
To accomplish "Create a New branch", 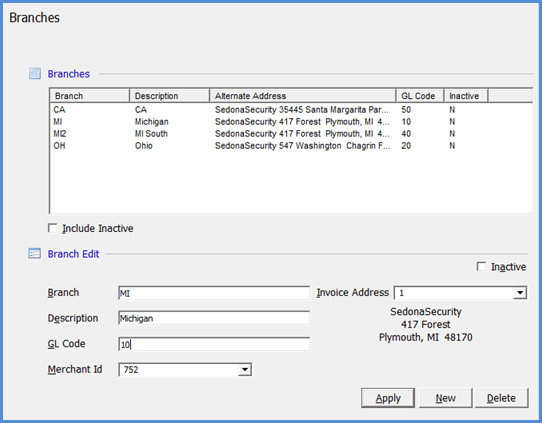I will coord(446,398).
